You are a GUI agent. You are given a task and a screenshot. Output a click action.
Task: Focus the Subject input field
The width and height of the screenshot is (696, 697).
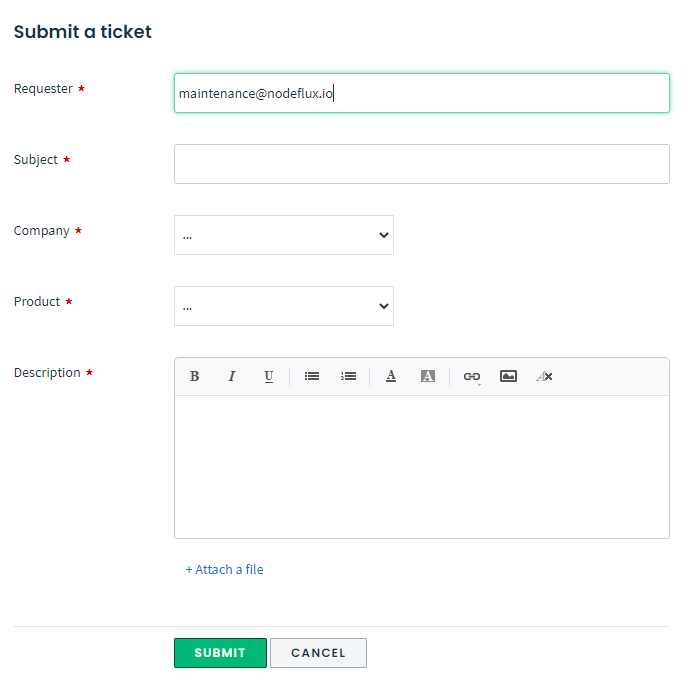421,164
